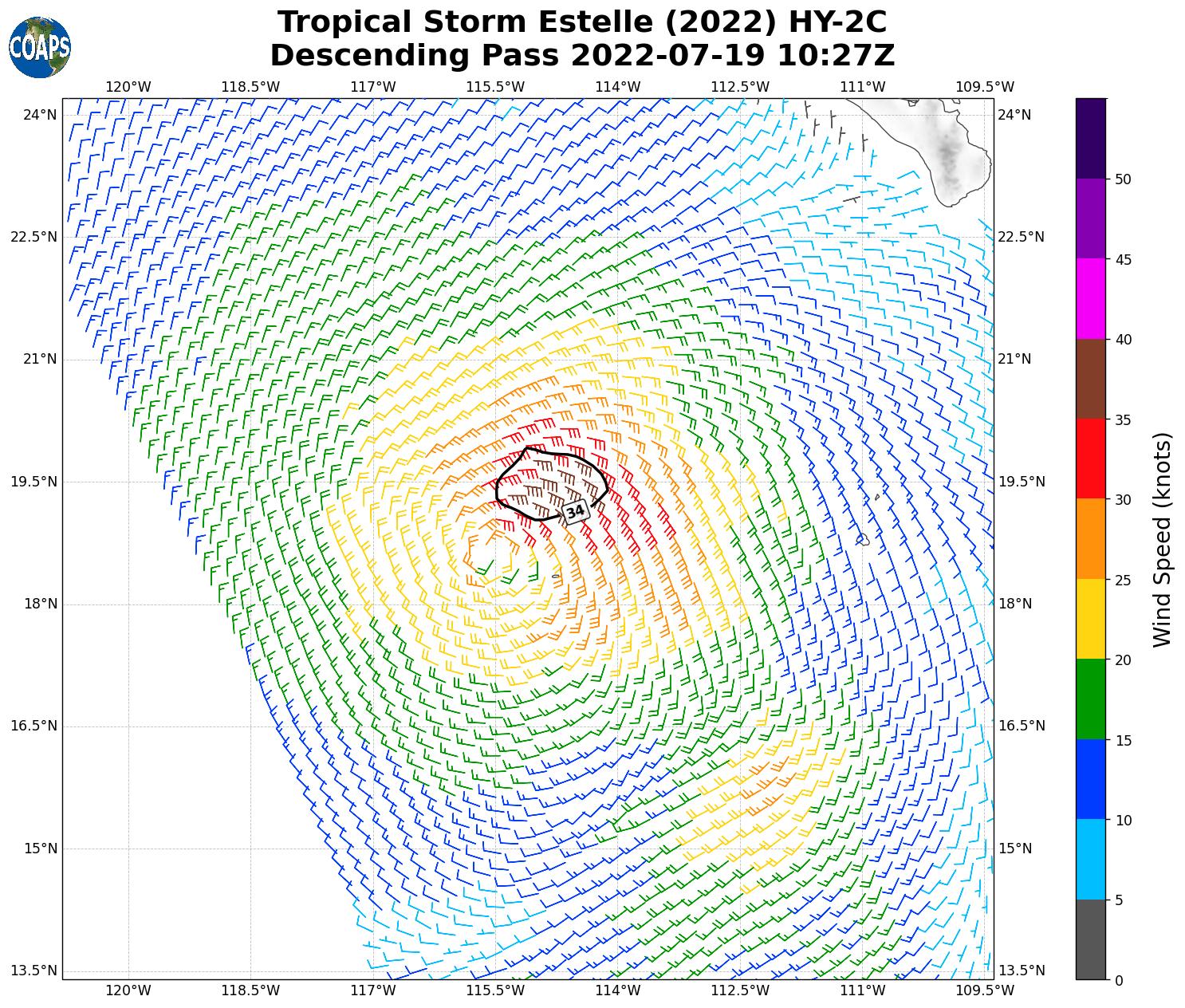Click the 120°W label on top axis
1185x1008 pixels.
click(128, 87)
